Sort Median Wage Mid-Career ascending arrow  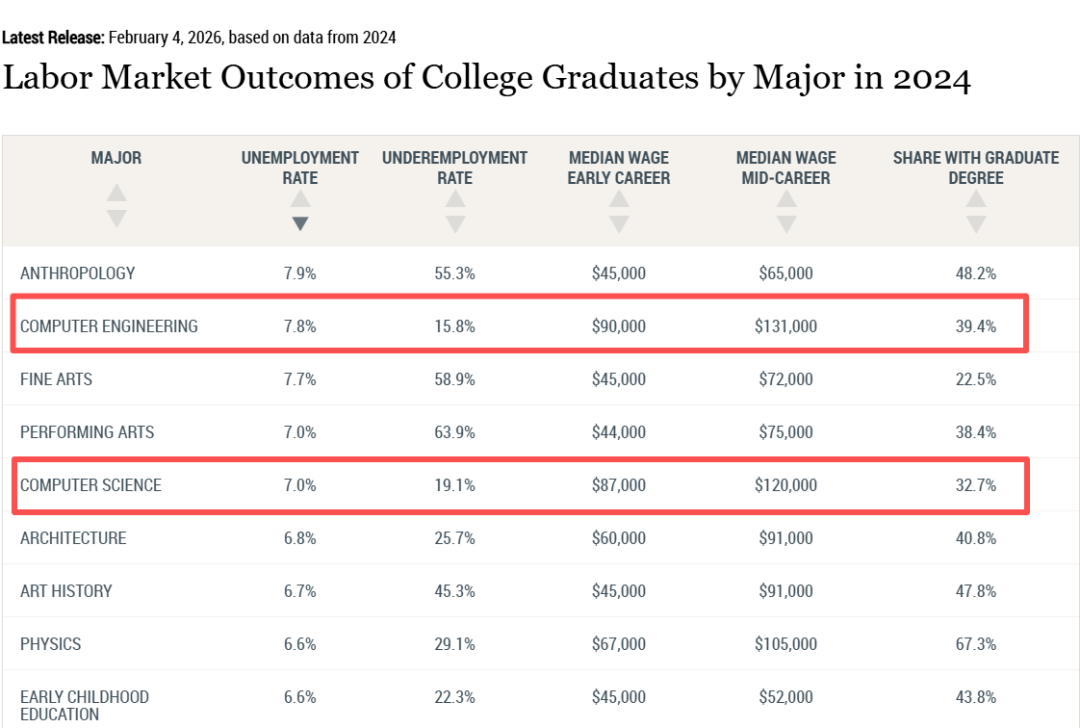[x=786, y=199]
